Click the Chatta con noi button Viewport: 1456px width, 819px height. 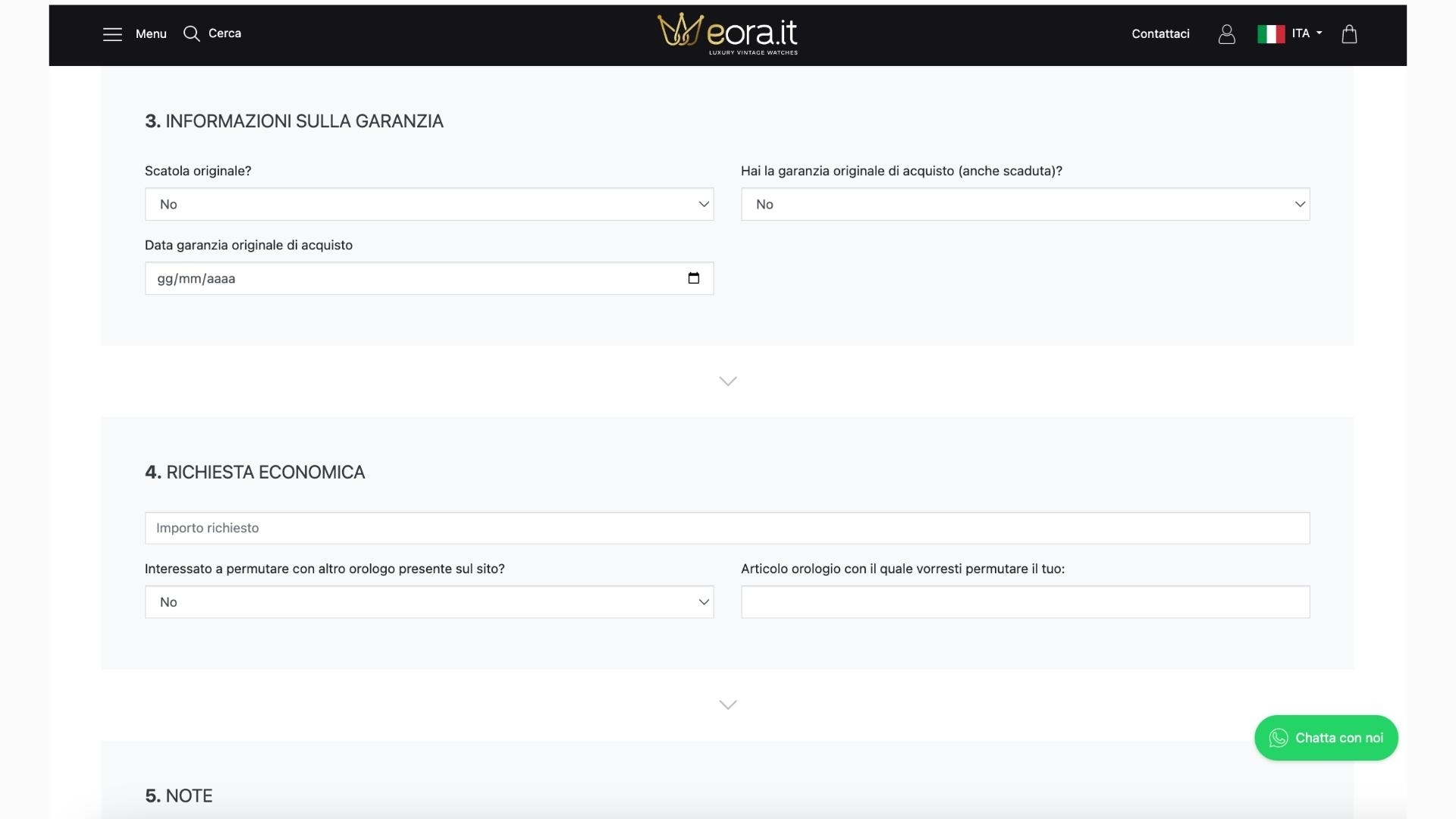coord(1326,738)
